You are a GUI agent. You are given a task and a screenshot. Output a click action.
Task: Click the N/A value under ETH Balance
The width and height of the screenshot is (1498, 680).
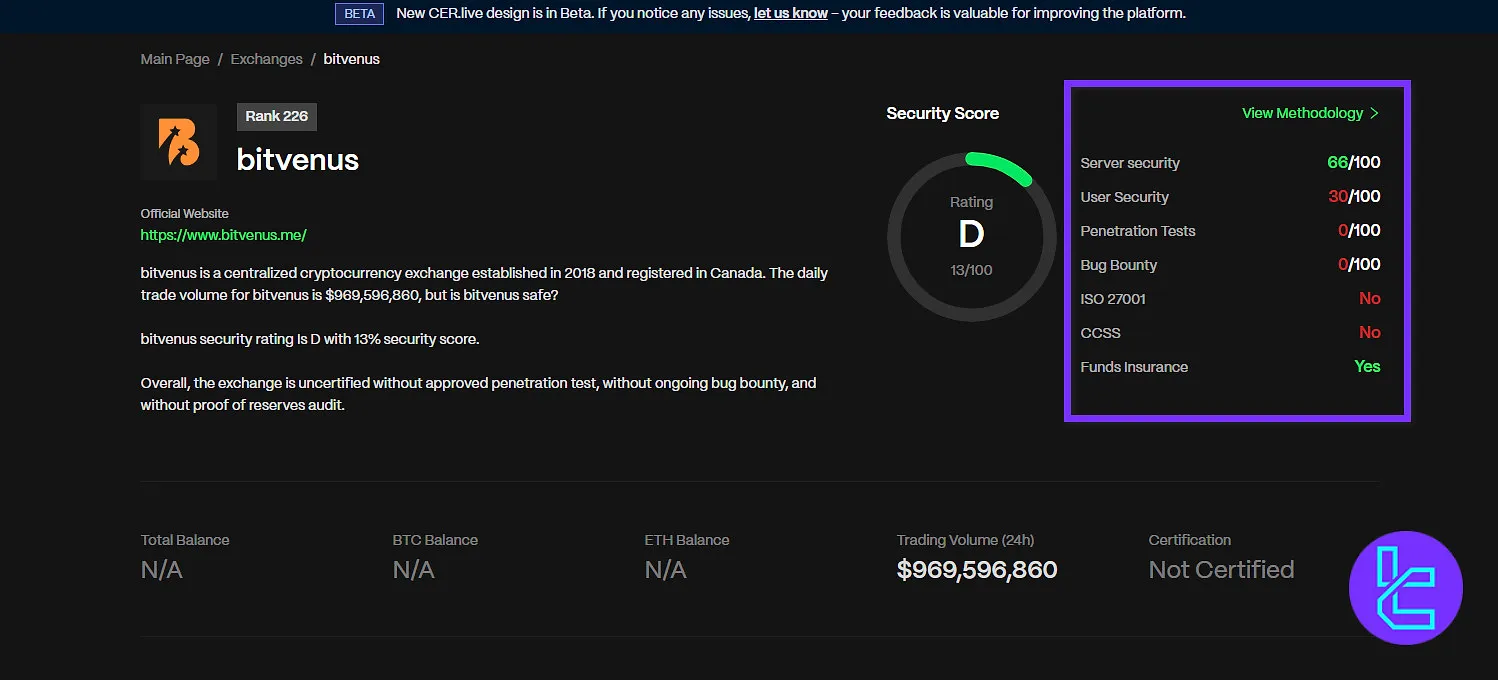coord(666,570)
